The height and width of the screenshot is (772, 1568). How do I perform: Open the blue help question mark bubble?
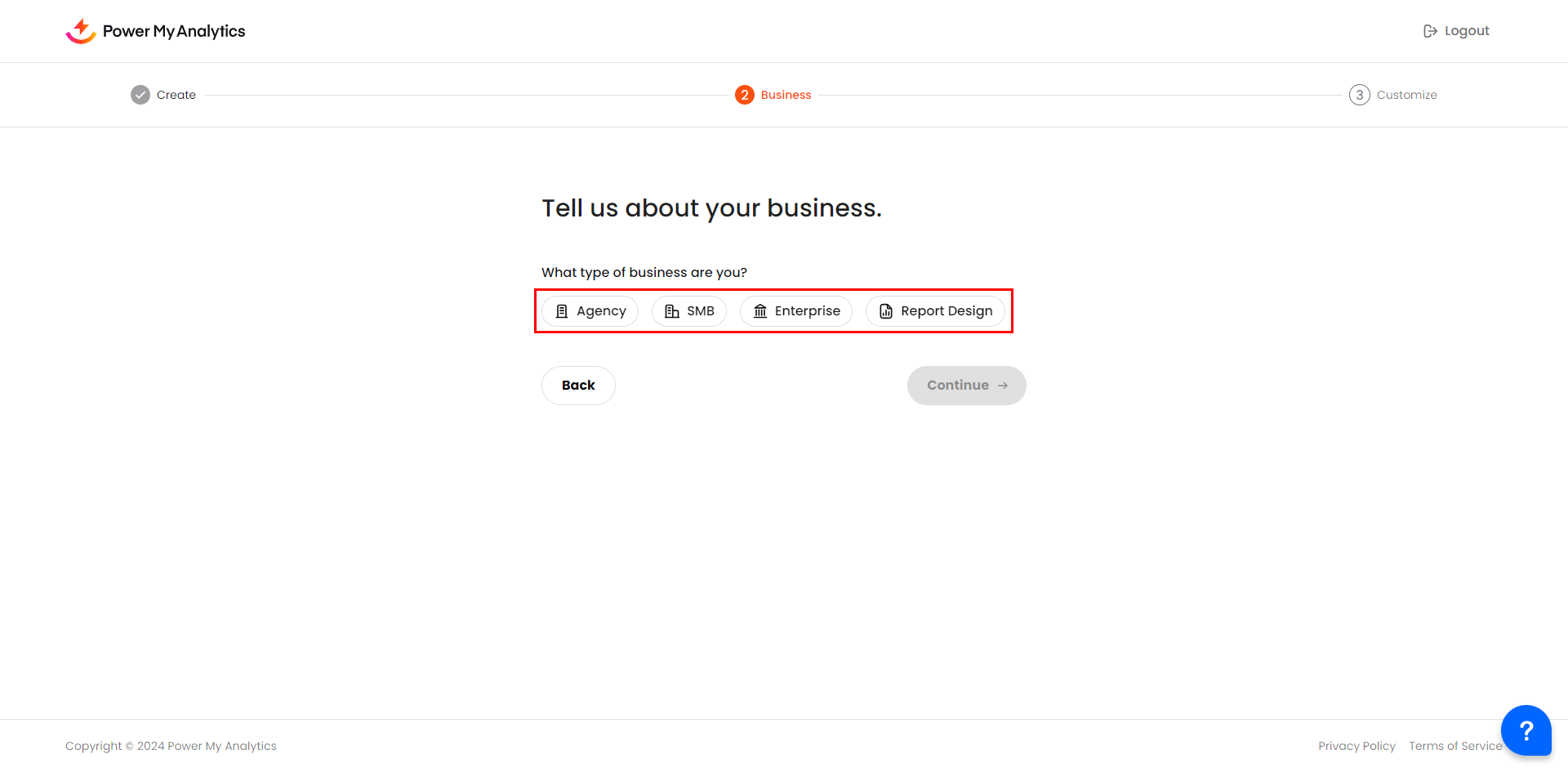point(1525,730)
